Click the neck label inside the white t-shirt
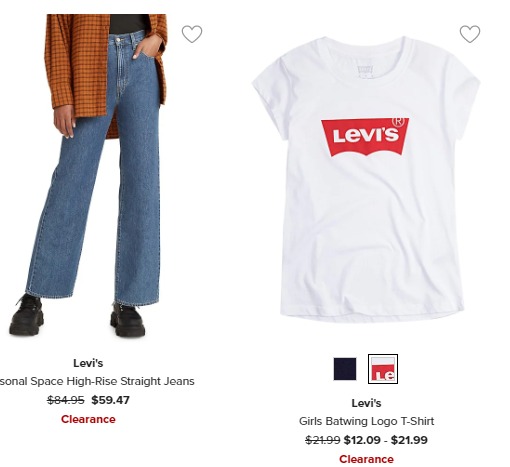This screenshot has height=467, width=510. click(x=365, y=70)
